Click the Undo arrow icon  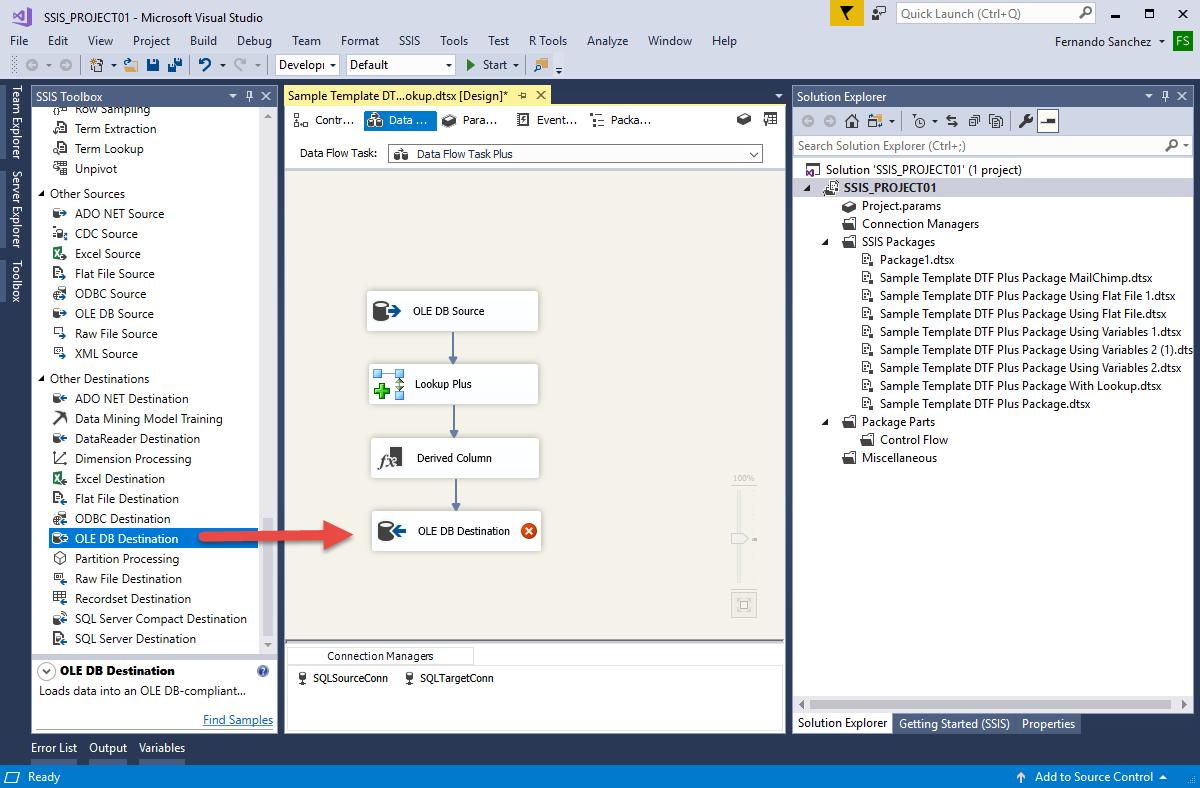coord(205,65)
